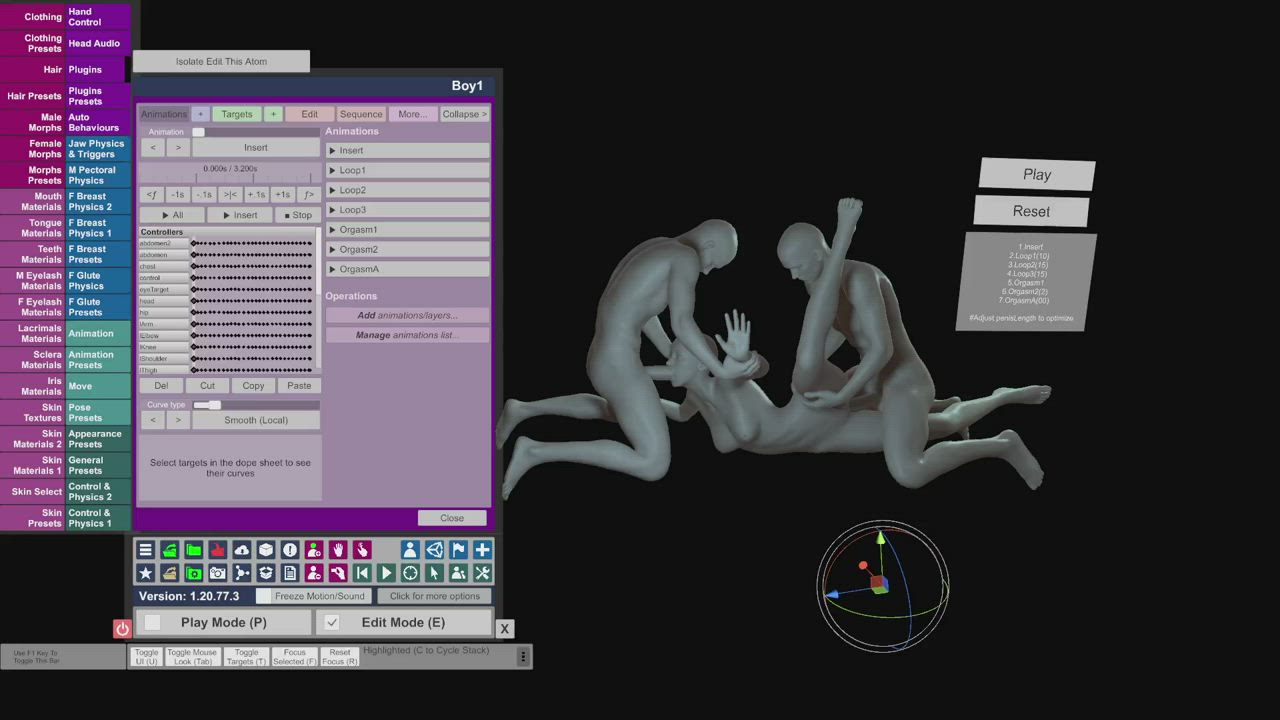The image size is (1280, 720).
Task: Toggle the Edit Mode (E) checkbox
Action: 332,623
